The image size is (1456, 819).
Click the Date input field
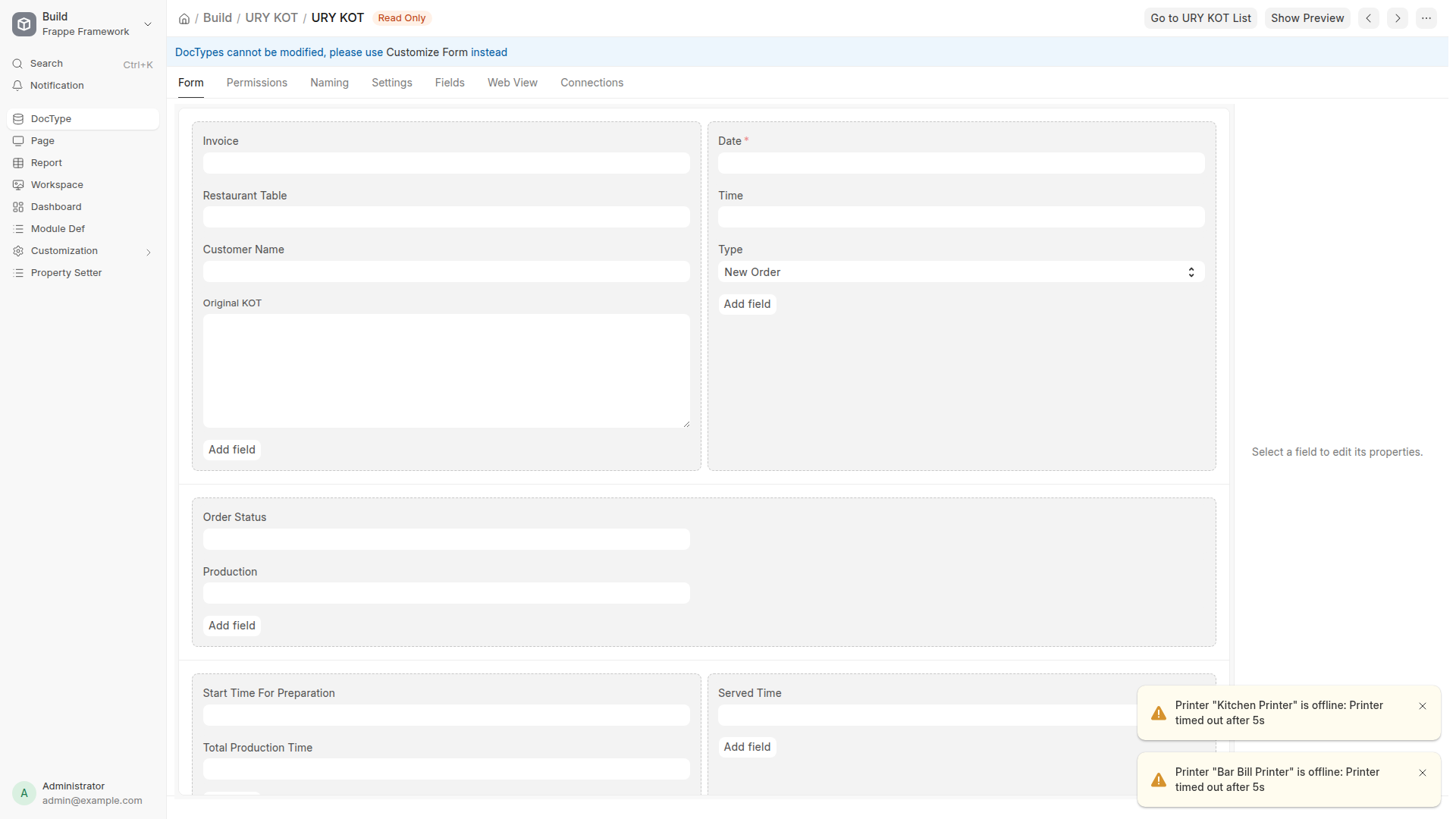(961, 163)
